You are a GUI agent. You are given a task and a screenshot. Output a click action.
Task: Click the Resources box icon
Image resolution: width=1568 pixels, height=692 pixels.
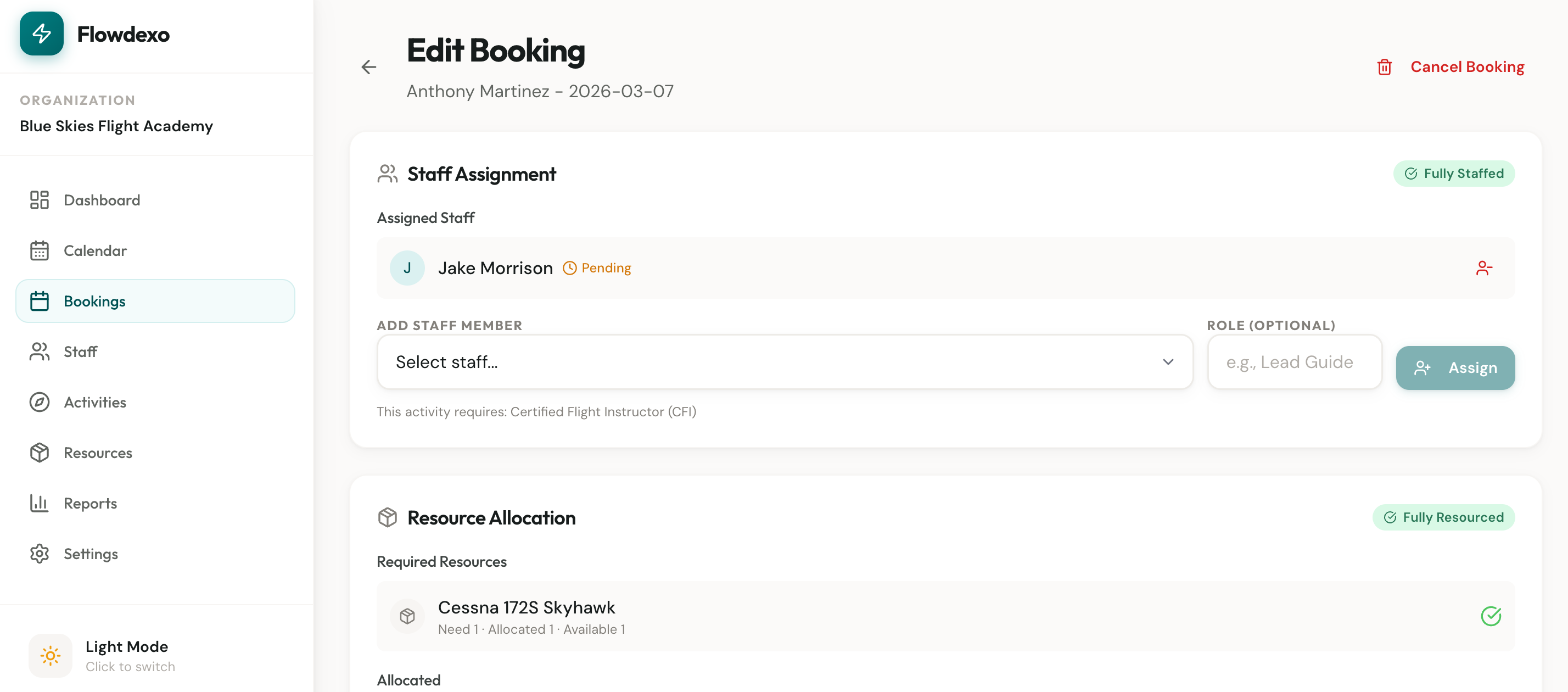40,453
